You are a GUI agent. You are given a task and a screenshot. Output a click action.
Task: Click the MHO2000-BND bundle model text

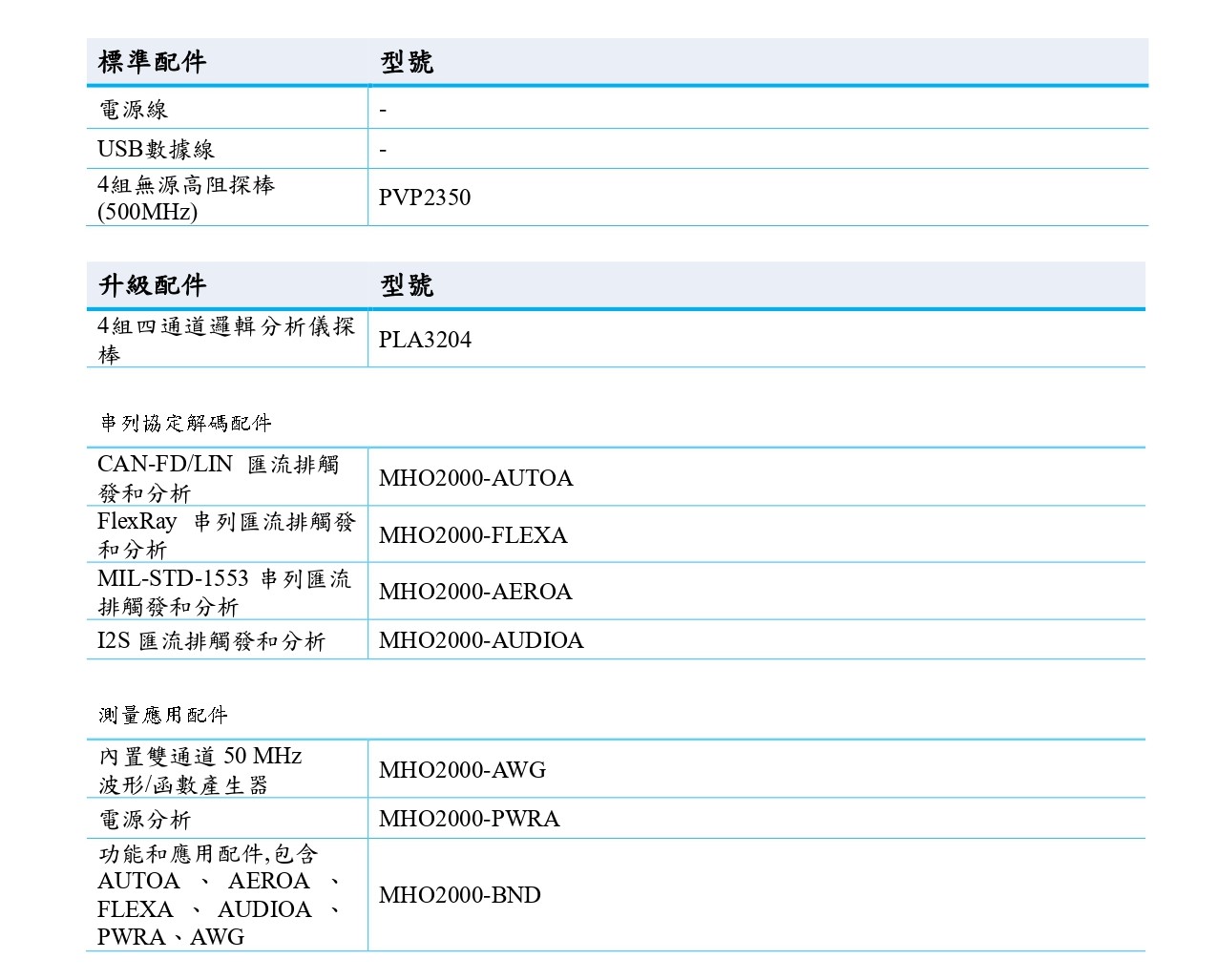point(459,895)
